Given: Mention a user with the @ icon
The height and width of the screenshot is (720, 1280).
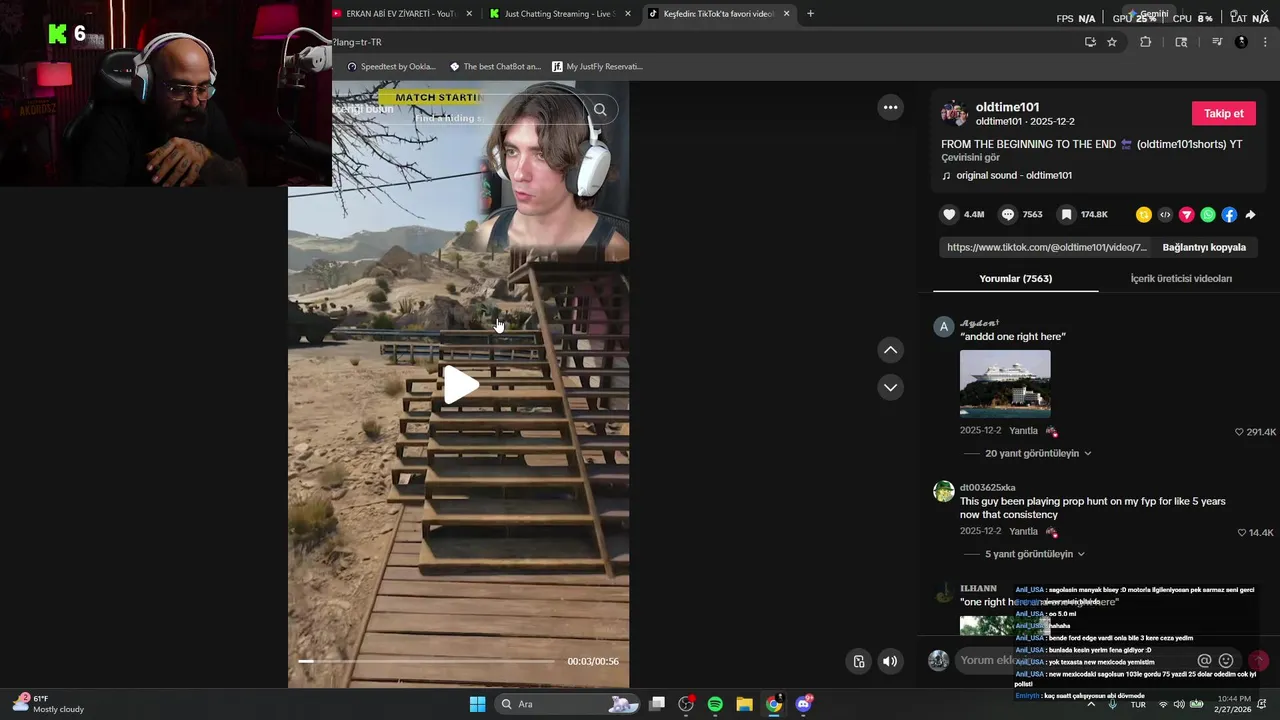Looking at the screenshot, I should [1204, 661].
